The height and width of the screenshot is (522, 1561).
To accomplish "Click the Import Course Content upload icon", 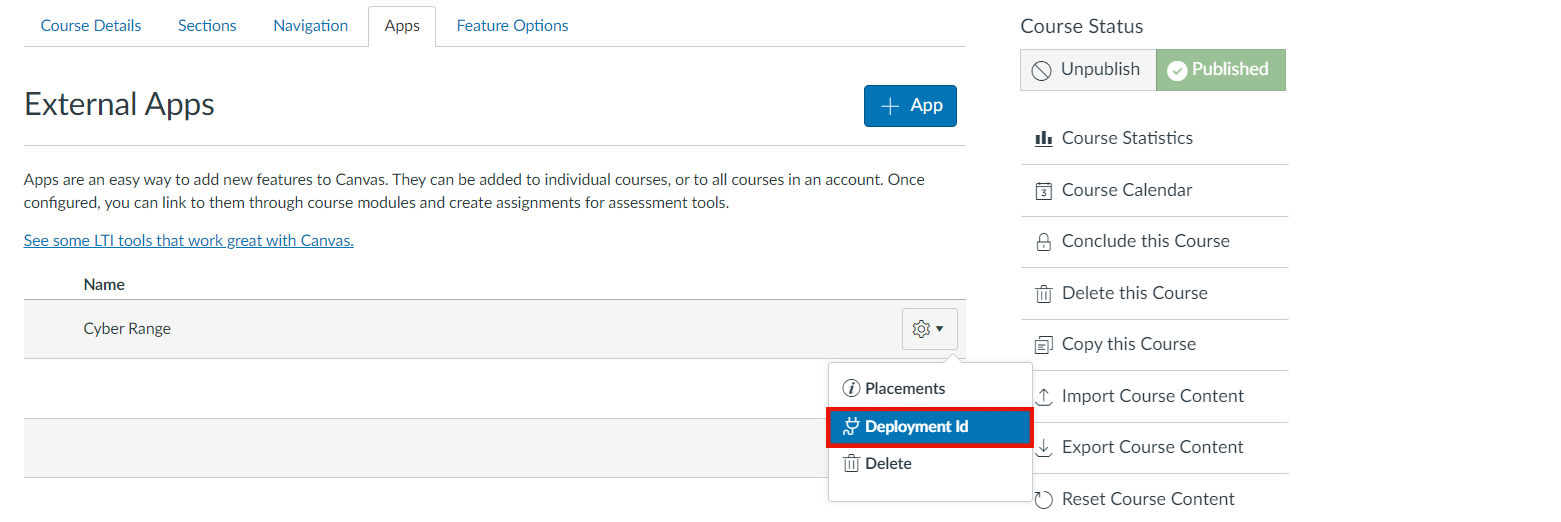I will 1043,397.
